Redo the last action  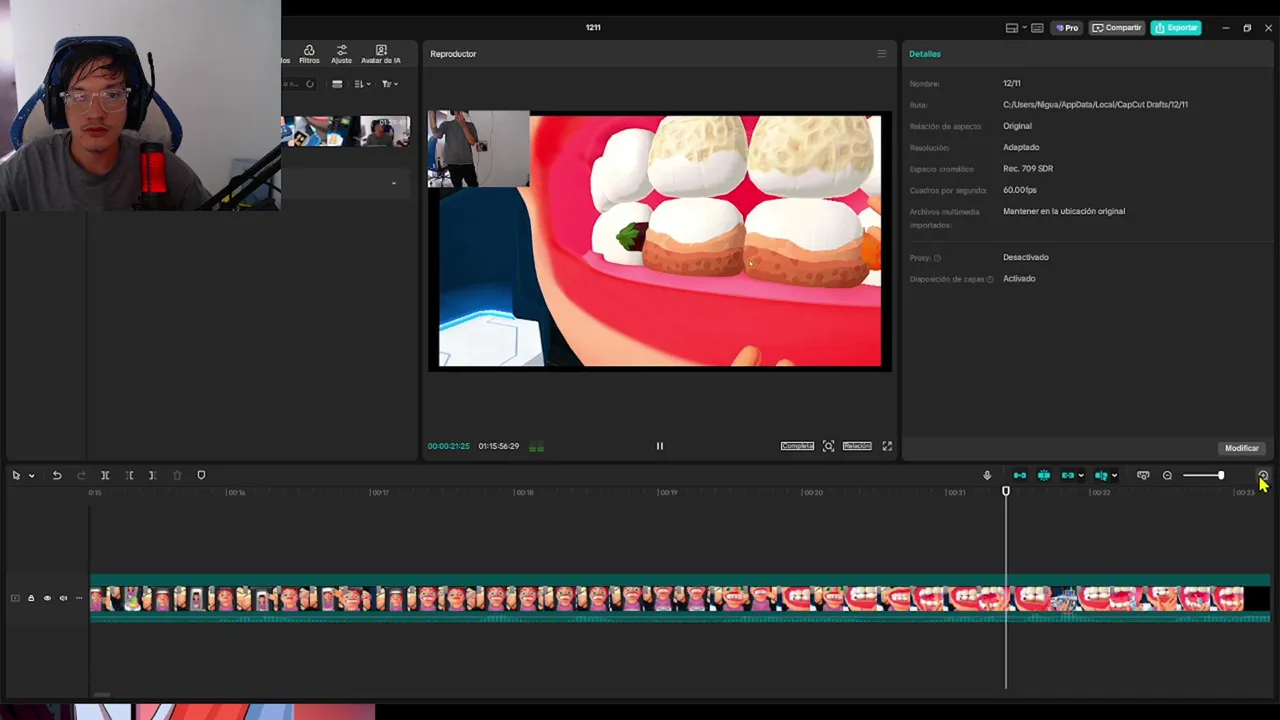(x=81, y=475)
